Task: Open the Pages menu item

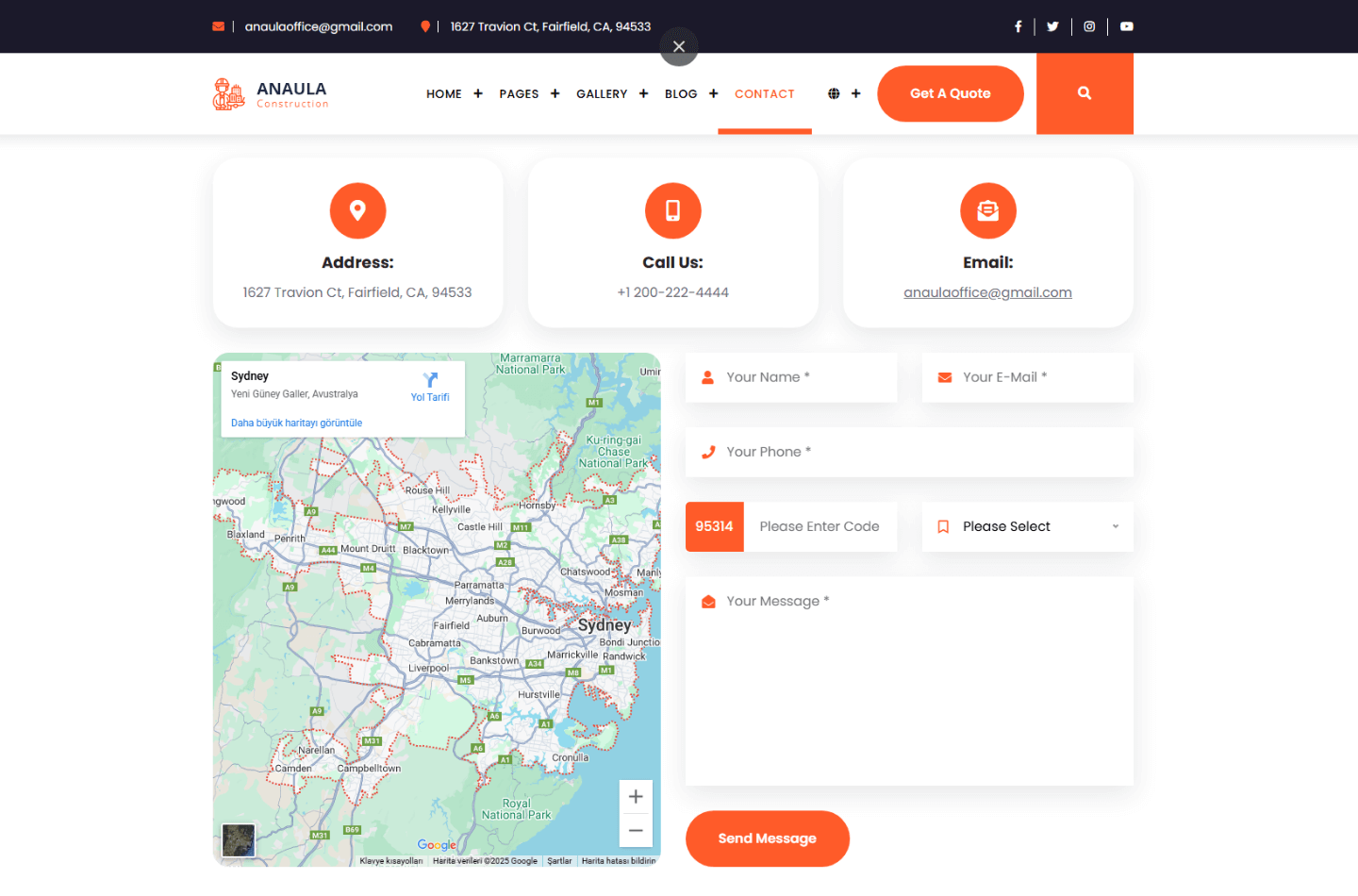Action: click(x=519, y=94)
